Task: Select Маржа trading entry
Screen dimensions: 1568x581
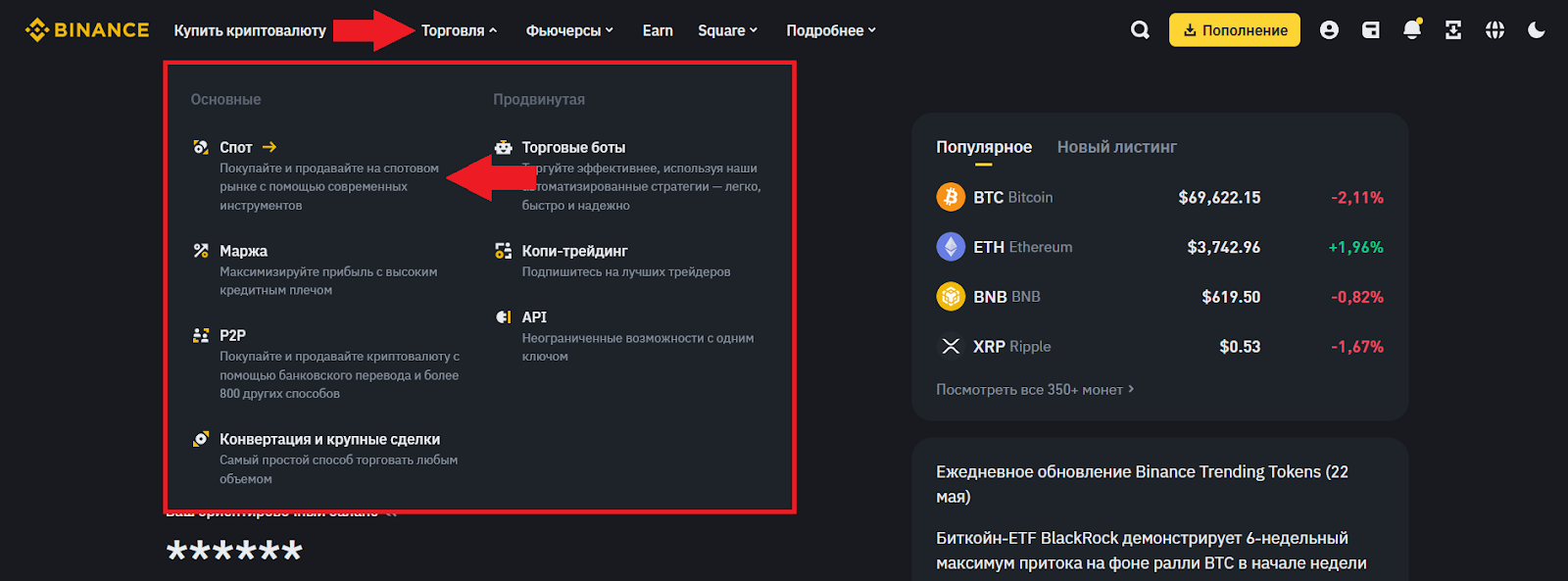Action: (x=327, y=269)
